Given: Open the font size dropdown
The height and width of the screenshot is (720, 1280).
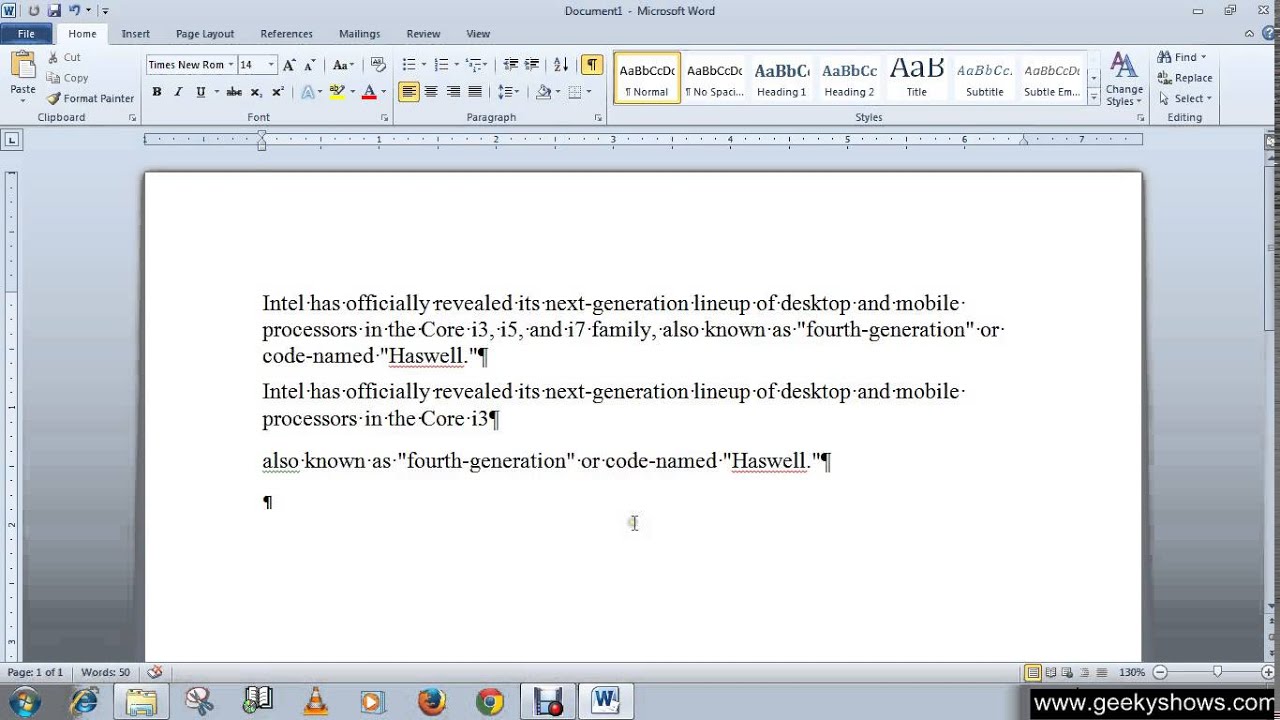Looking at the screenshot, I should tap(271, 65).
